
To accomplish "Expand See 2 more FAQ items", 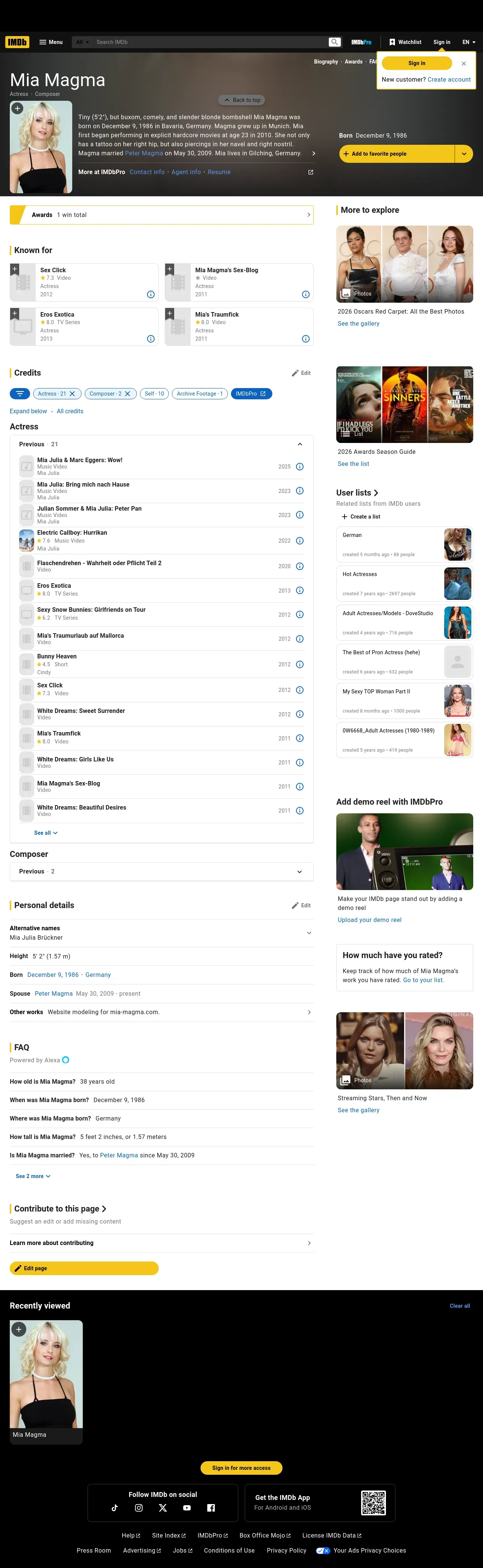I will (33, 1176).
